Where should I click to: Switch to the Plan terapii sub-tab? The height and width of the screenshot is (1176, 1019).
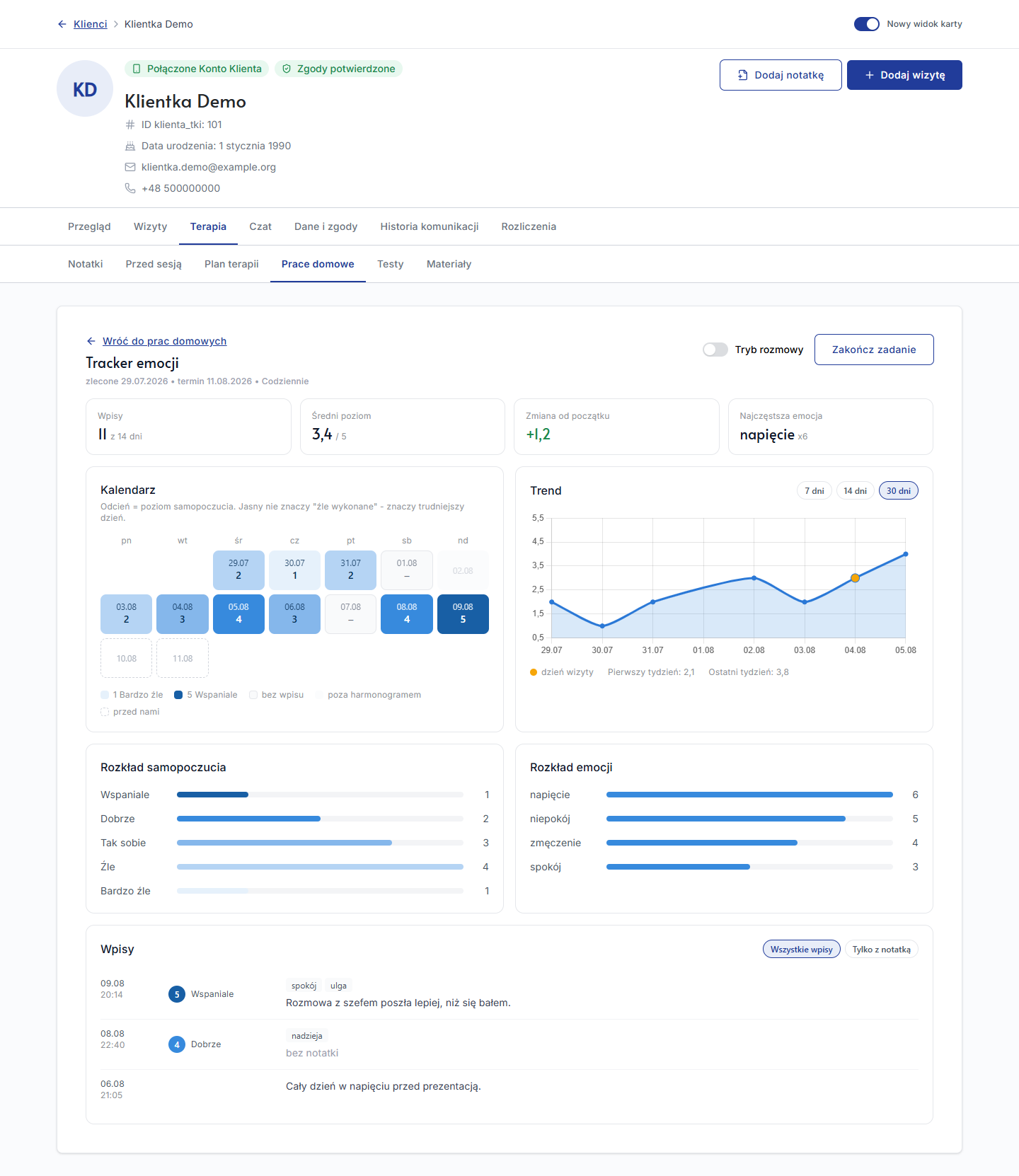coord(231,264)
